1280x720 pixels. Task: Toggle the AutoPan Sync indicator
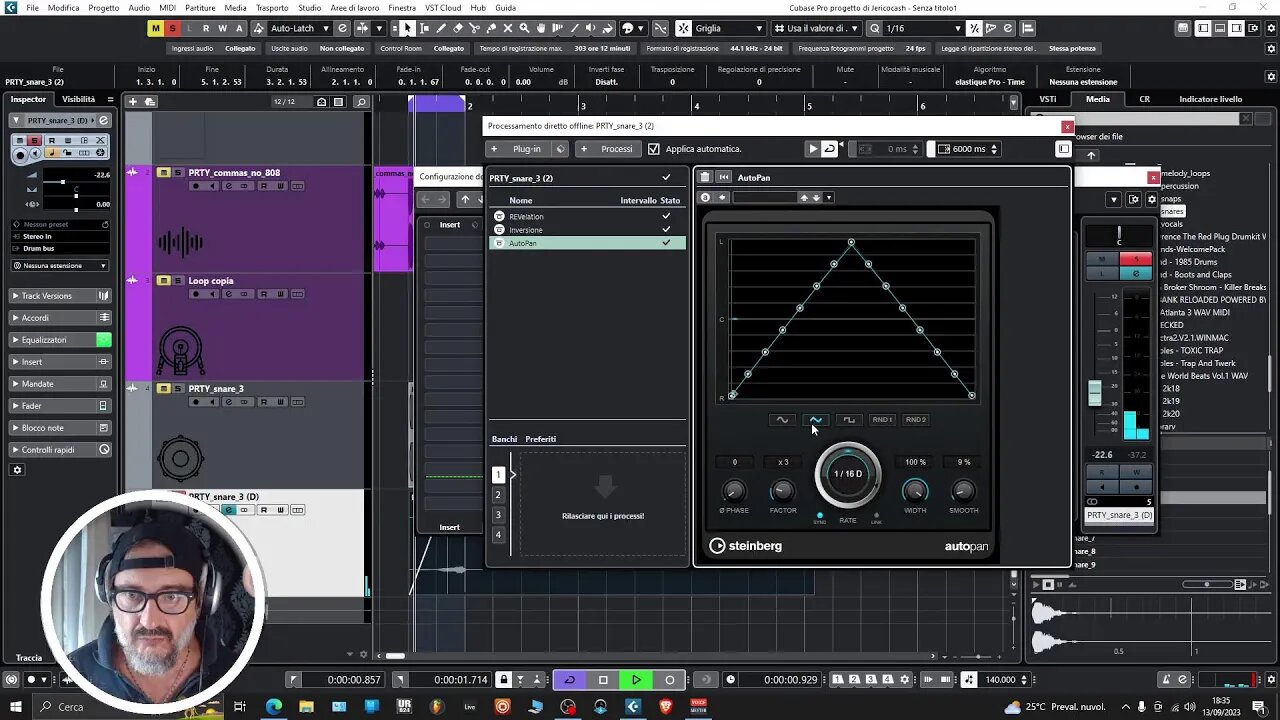(820, 516)
